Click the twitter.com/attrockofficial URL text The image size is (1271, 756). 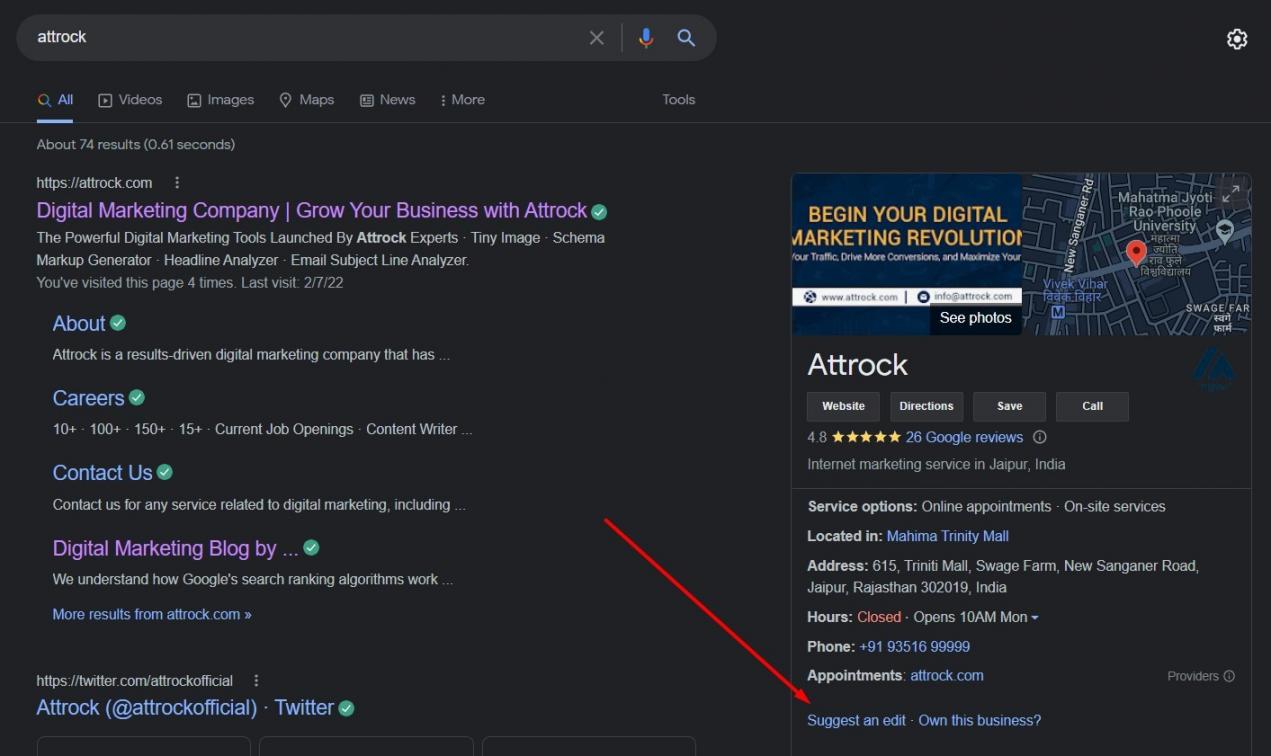134,680
